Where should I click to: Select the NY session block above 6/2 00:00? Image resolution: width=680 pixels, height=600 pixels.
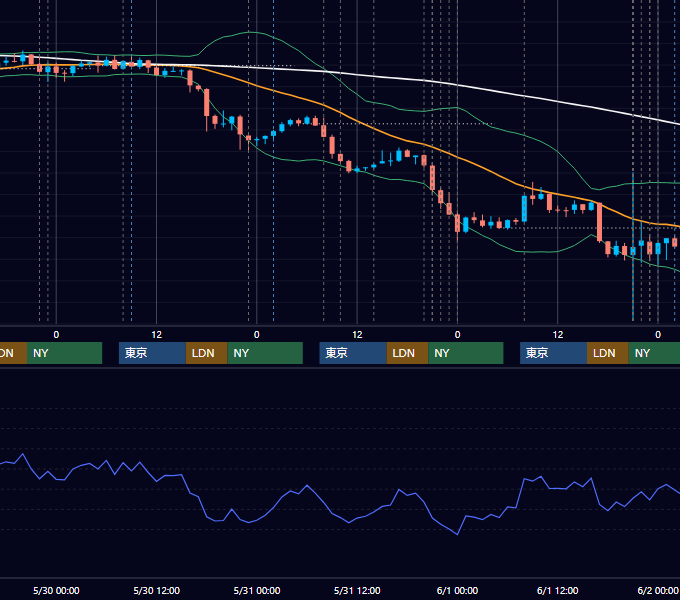(x=654, y=353)
